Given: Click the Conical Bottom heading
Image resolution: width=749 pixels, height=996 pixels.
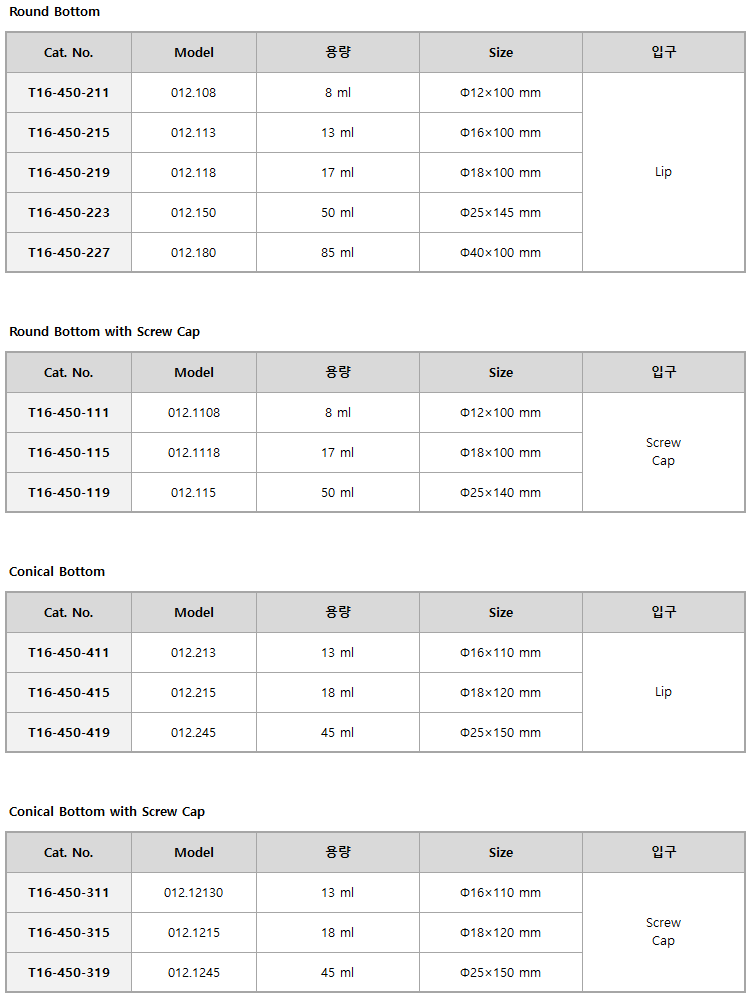Looking at the screenshot, I should [57, 572].
